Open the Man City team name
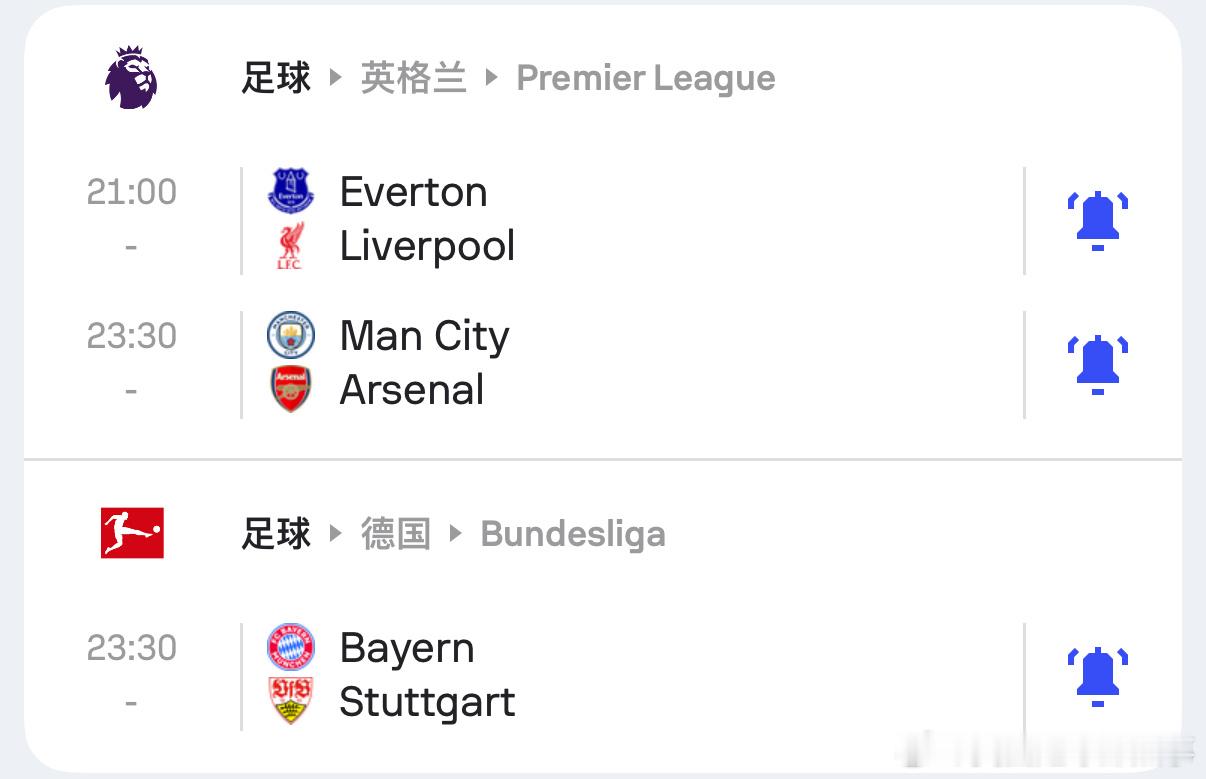The image size is (1206, 779). click(x=424, y=336)
